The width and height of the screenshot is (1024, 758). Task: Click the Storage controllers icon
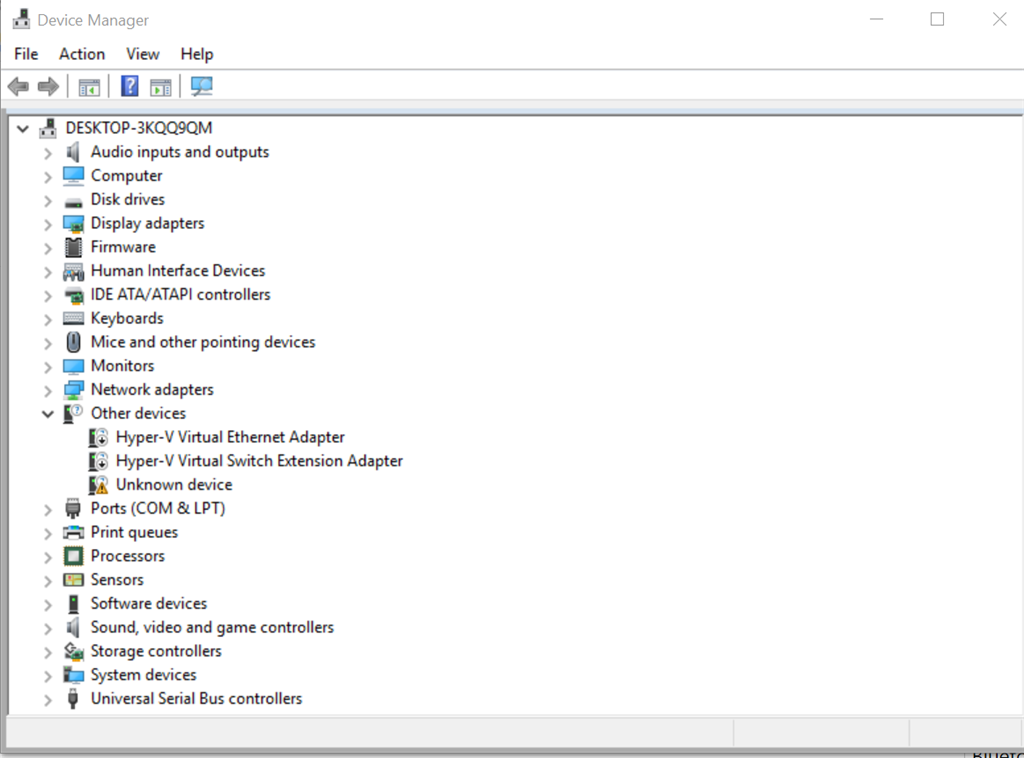pyautogui.click(x=73, y=652)
